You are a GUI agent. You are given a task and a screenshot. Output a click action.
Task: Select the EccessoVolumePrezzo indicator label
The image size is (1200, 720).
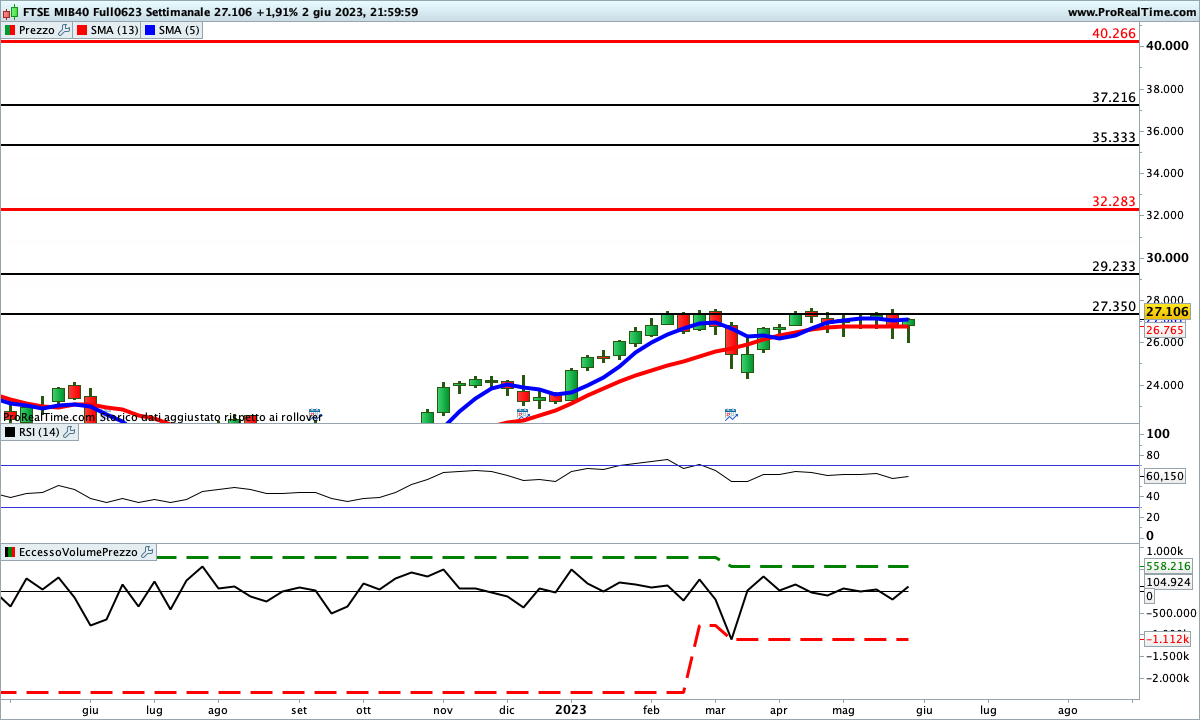[80, 551]
